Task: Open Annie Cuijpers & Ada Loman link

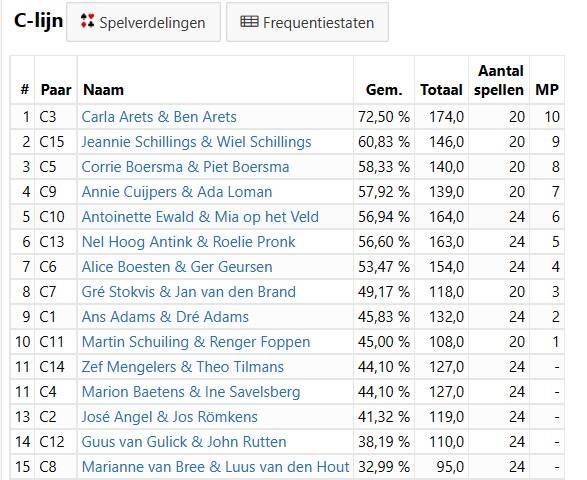Action: pos(177,192)
